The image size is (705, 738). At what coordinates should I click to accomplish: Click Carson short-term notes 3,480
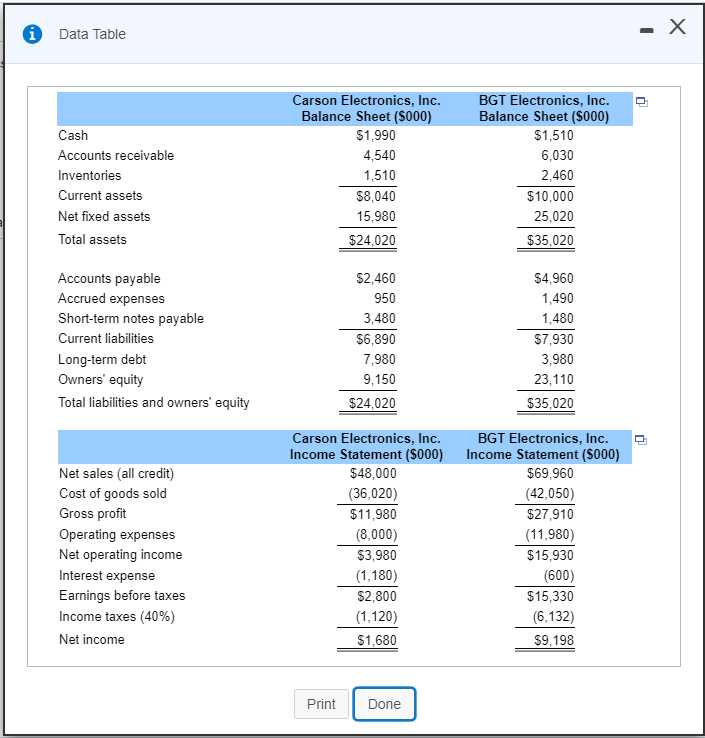point(379,319)
